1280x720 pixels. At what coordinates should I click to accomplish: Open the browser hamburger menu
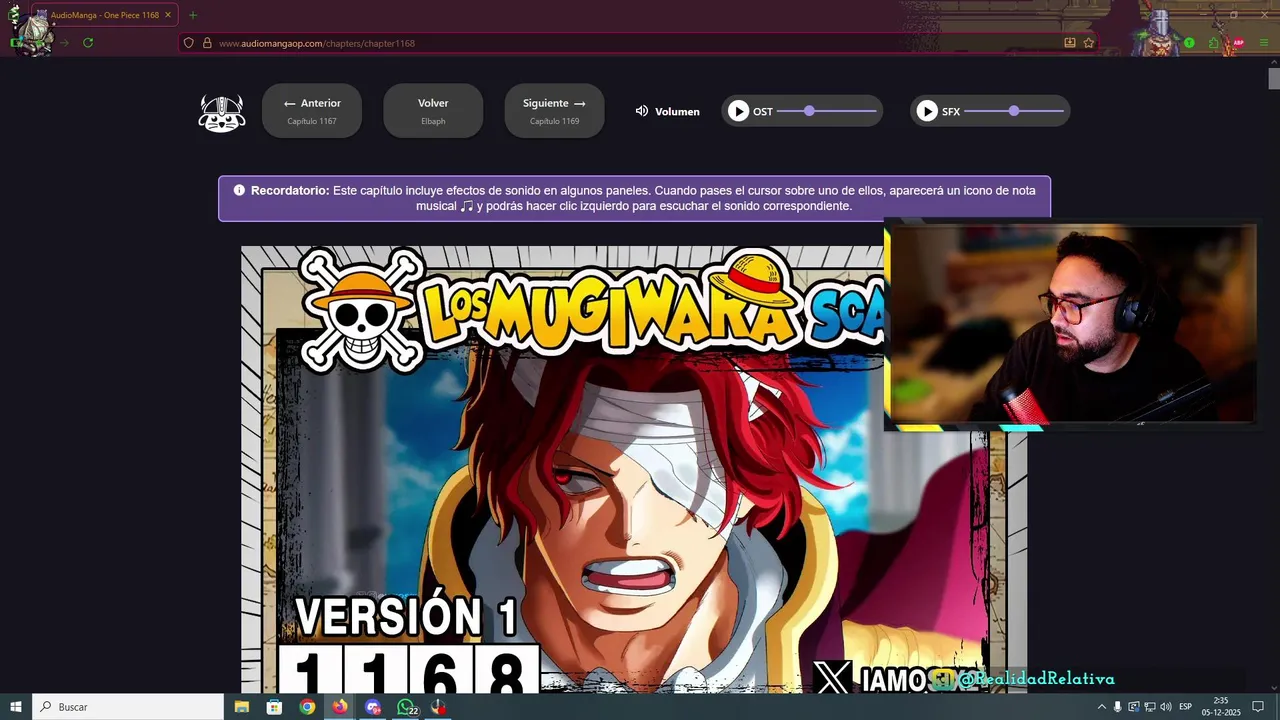[1263, 43]
